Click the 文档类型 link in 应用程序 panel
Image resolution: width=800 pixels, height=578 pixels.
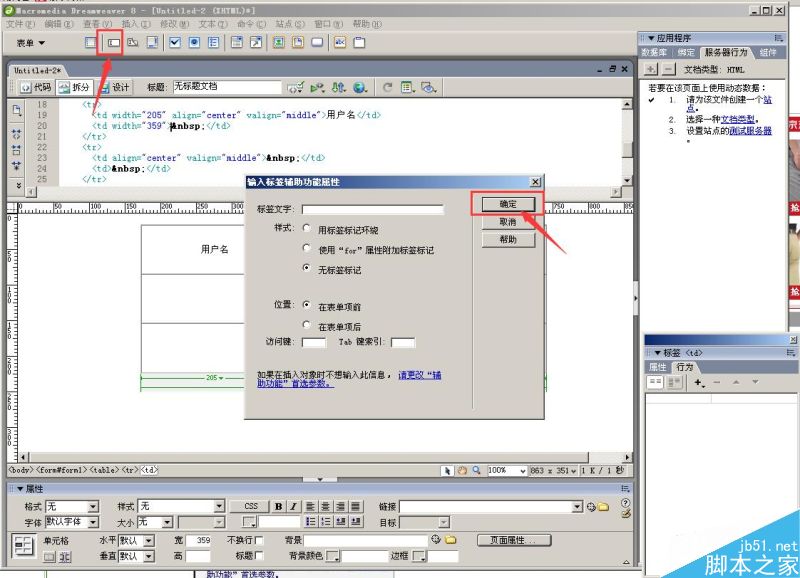[x=738, y=119]
